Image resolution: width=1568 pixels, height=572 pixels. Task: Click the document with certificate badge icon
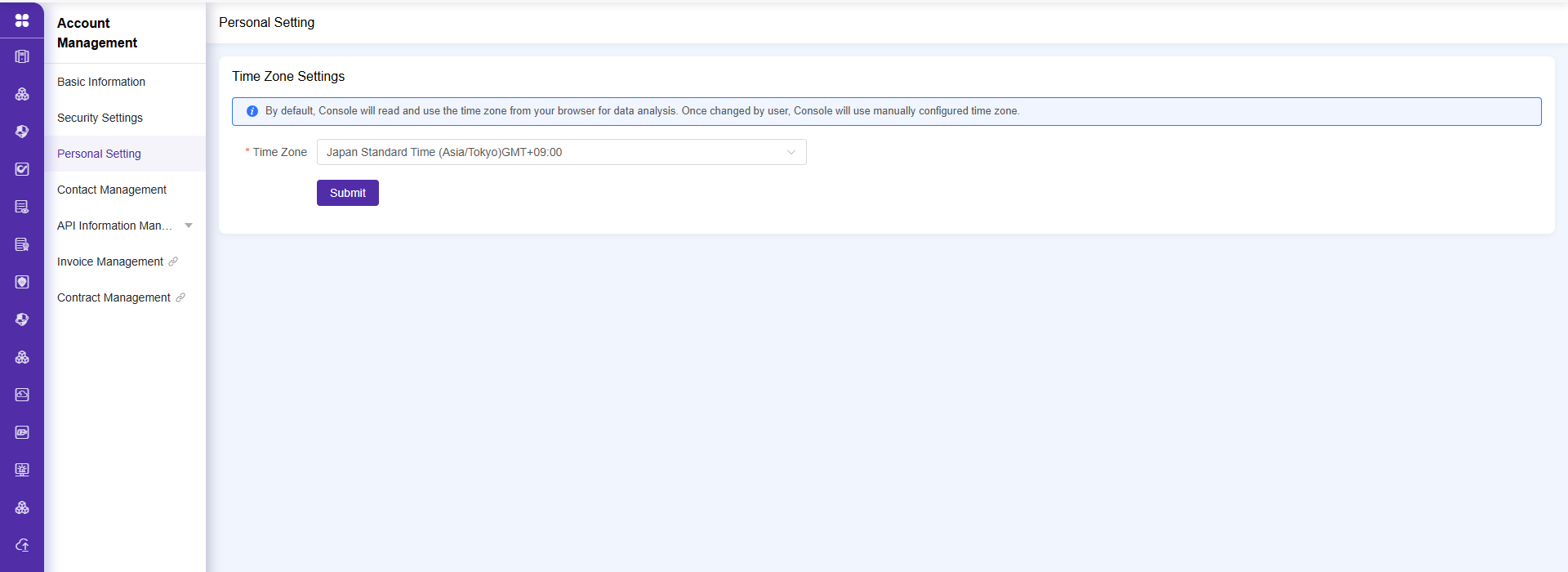pyautogui.click(x=22, y=244)
